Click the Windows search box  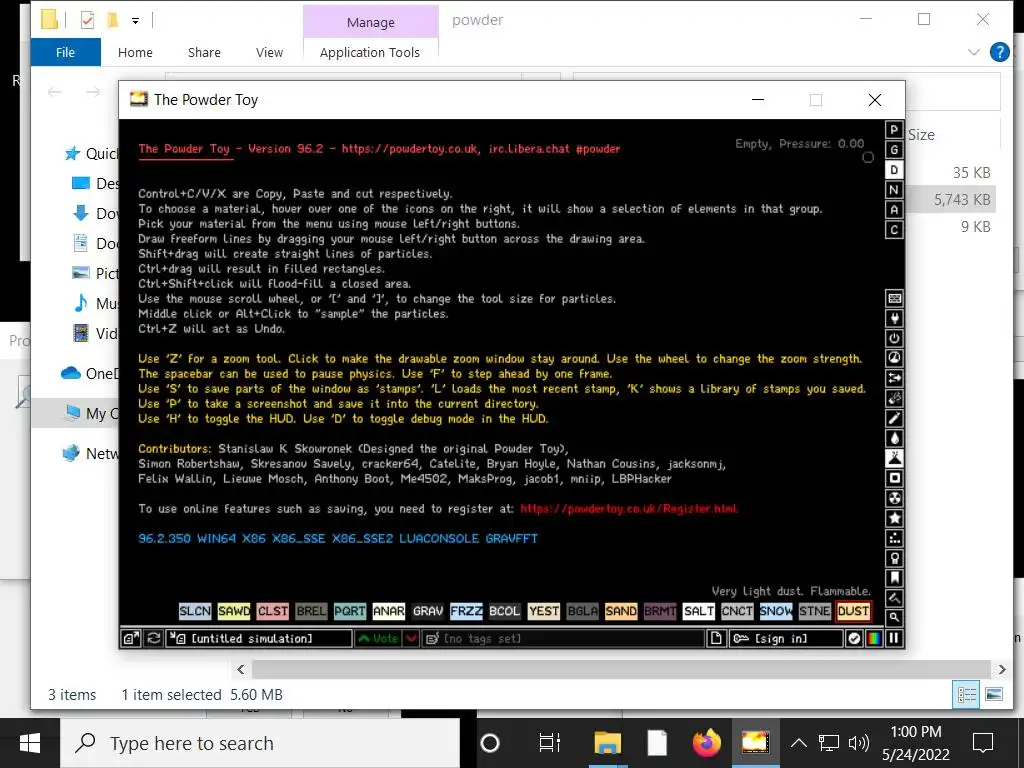coord(260,743)
